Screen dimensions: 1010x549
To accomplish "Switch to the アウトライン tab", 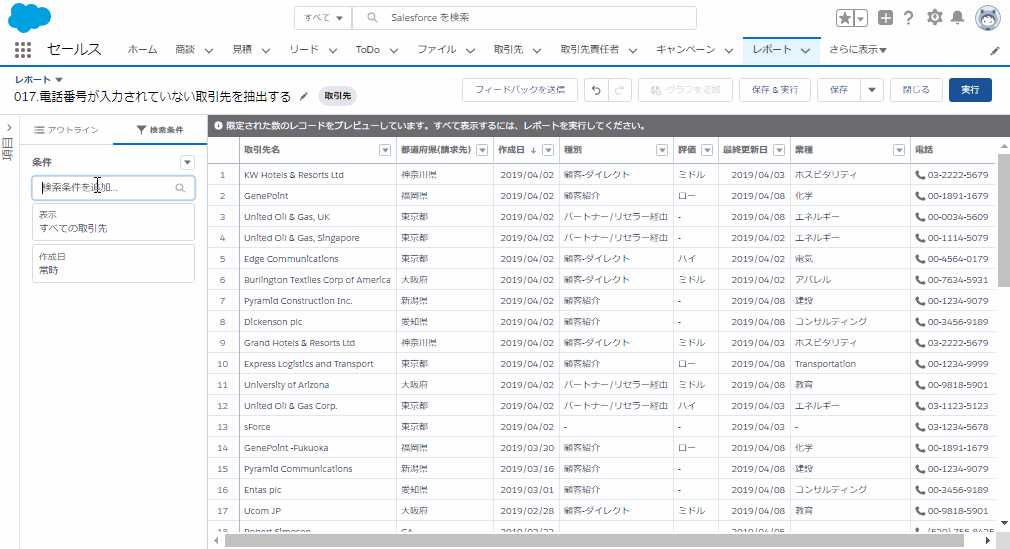I will (x=66, y=130).
